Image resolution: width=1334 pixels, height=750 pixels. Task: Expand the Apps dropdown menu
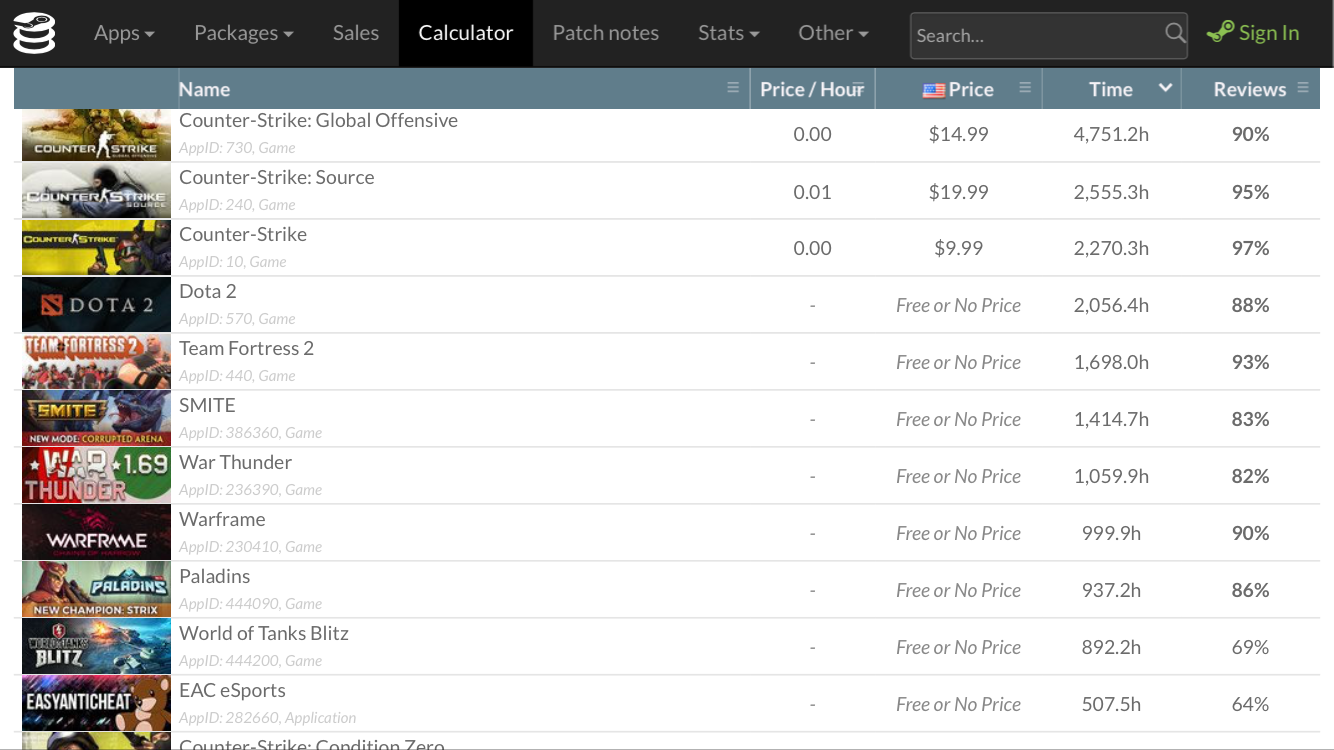point(124,33)
